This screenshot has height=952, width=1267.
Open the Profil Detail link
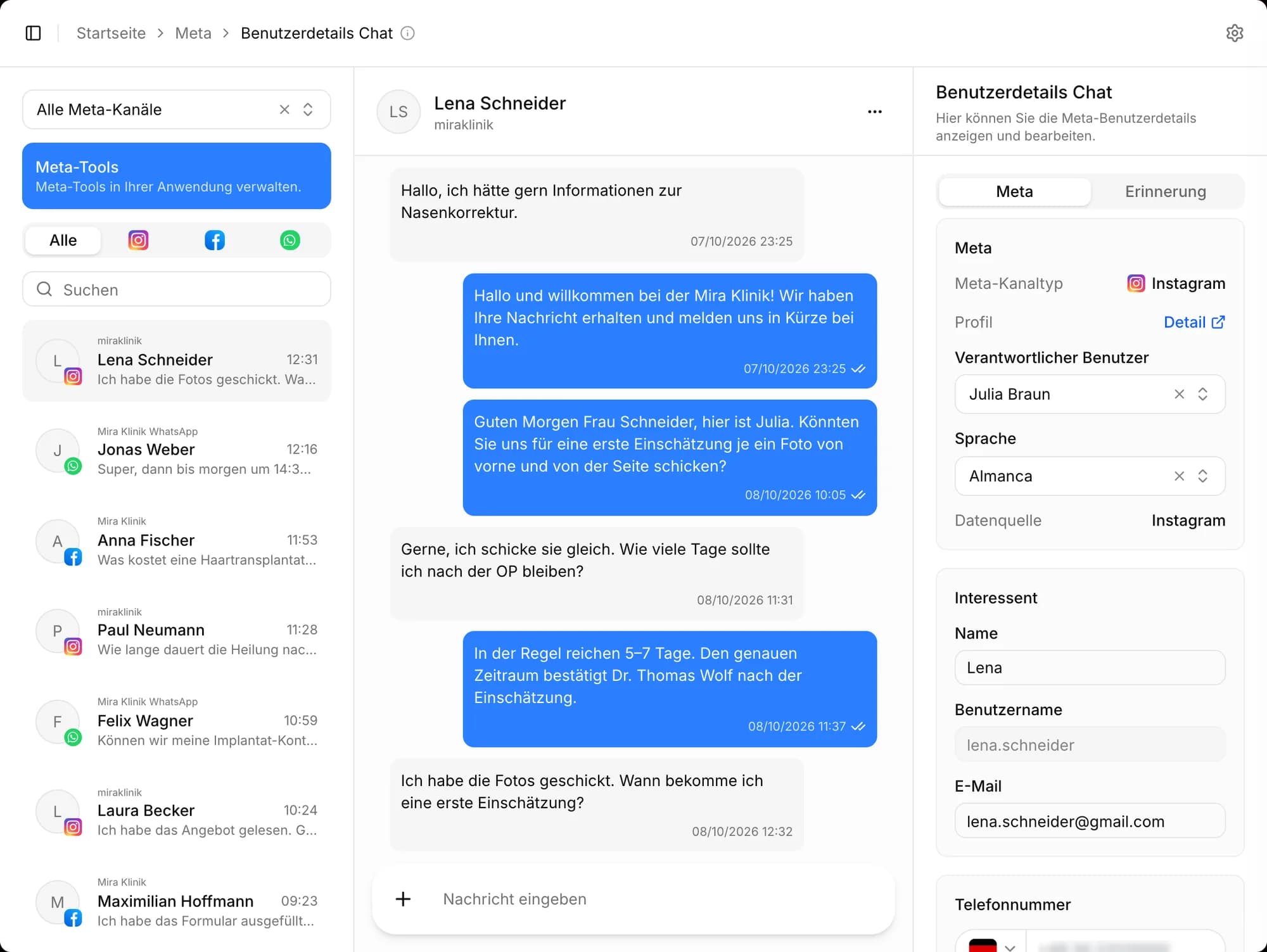[1194, 322]
